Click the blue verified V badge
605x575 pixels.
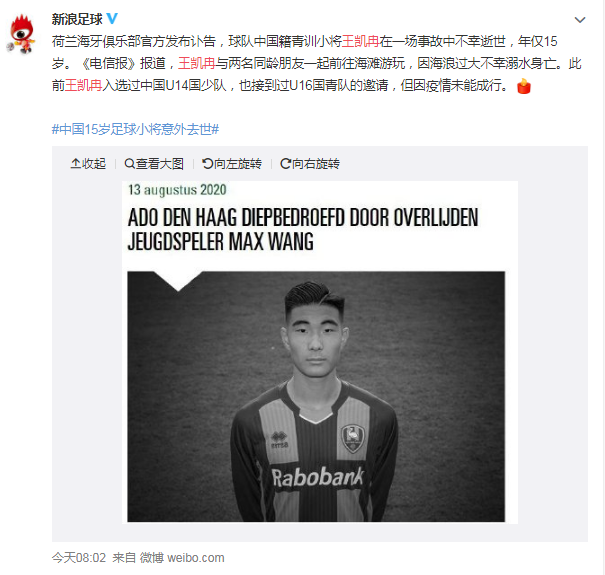point(112,19)
